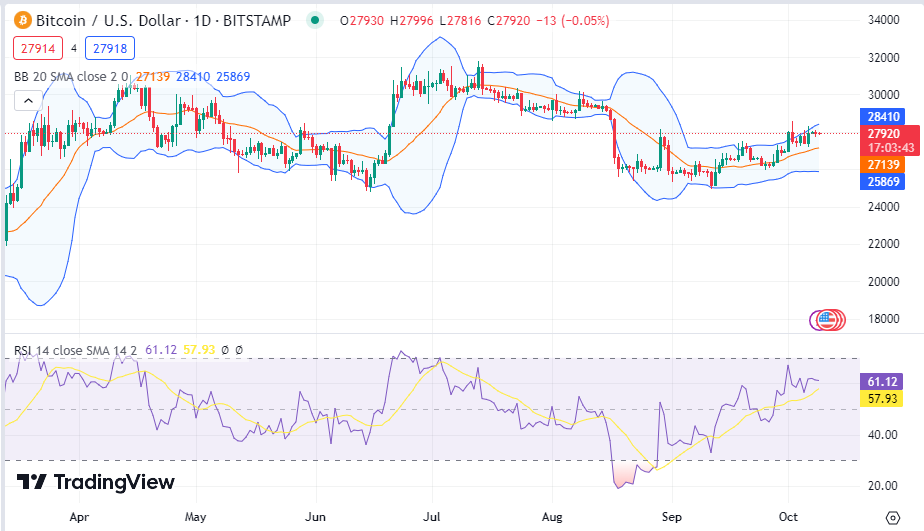
Task: Click the Jul marker on time axis
Action: click(x=432, y=517)
